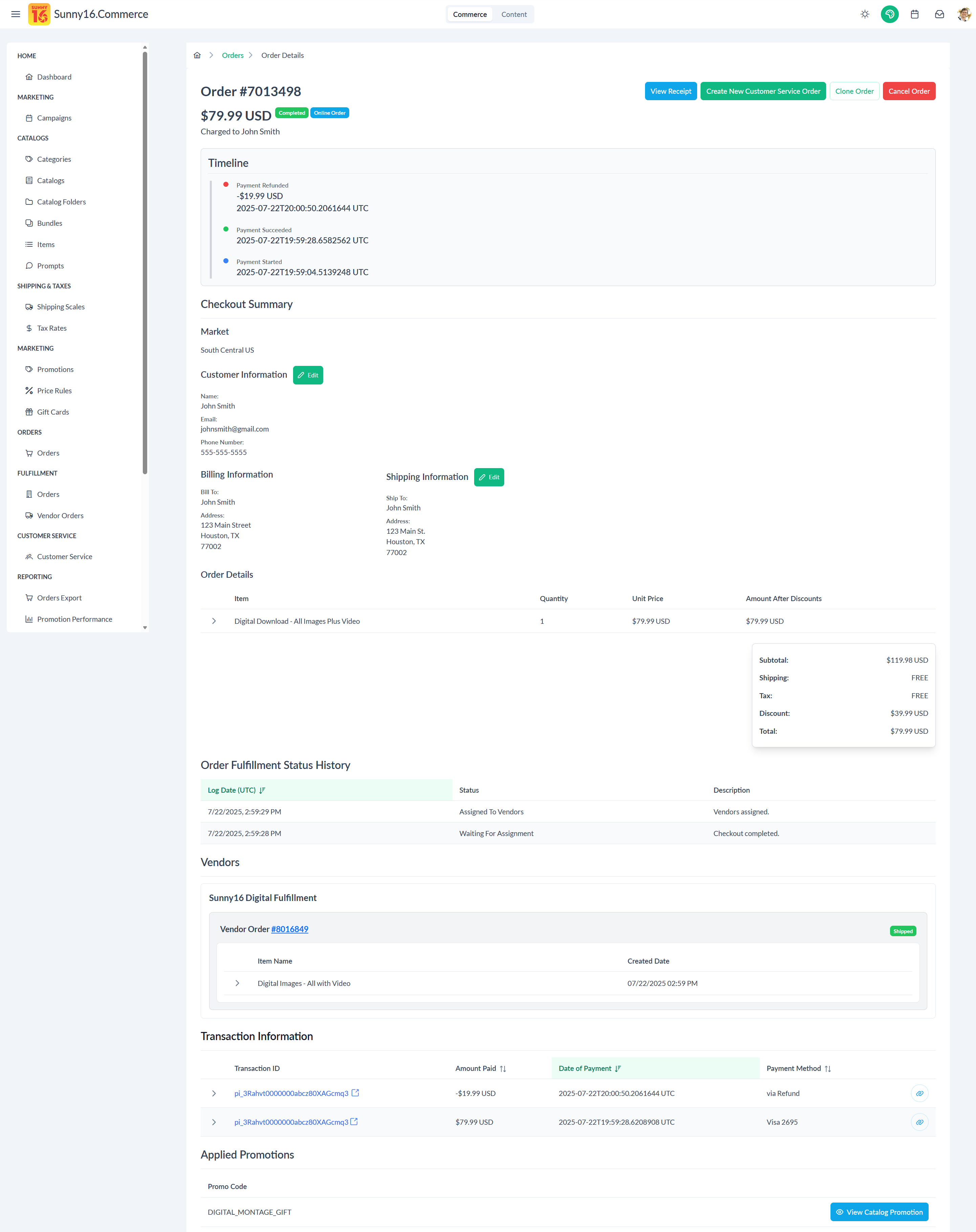Open Campaigns in sidebar
The height and width of the screenshot is (1232, 976).
coord(54,118)
